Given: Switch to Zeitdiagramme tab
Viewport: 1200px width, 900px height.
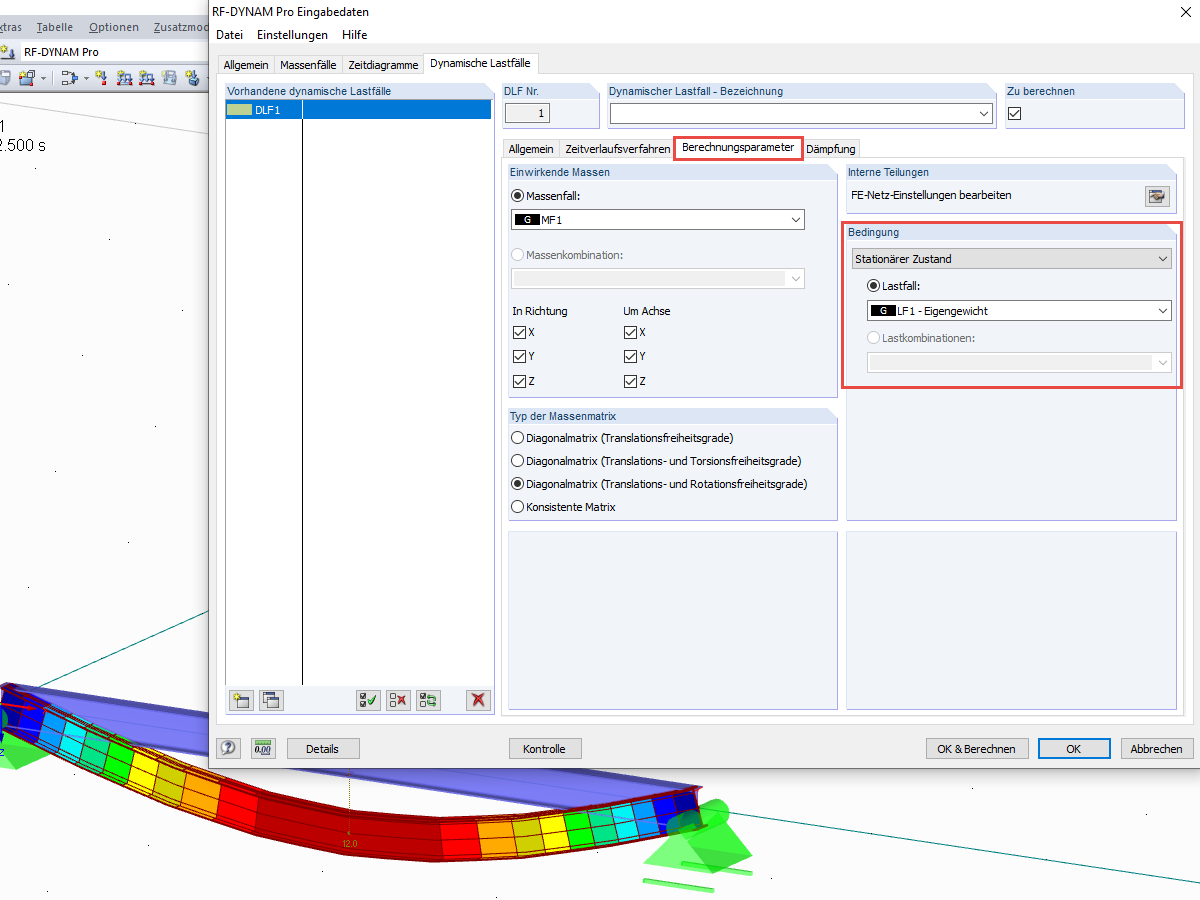Looking at the screenshot, I should pos(383,65).
